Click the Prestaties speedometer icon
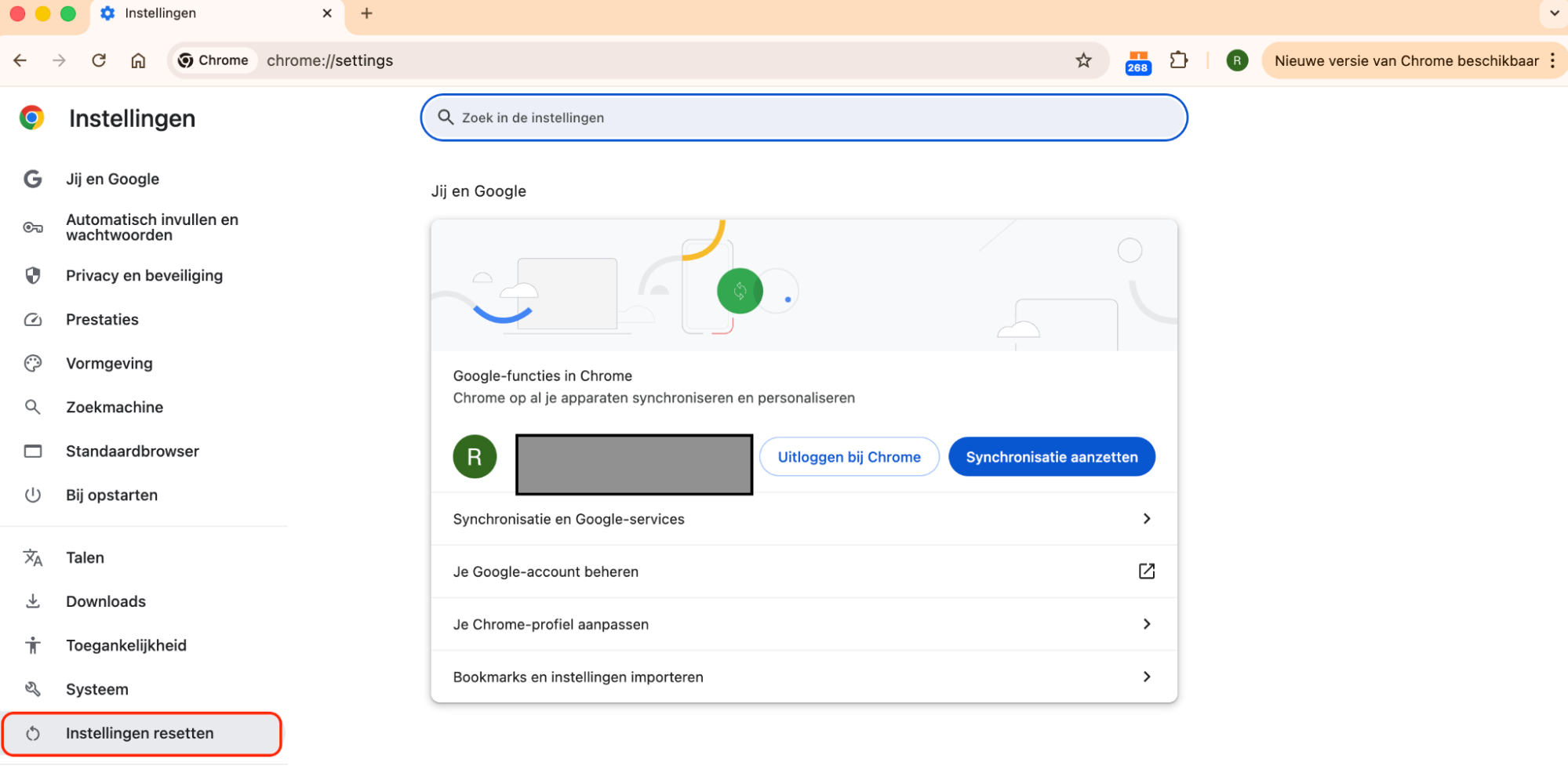This screenshot has height=773, width=1568. (33, 319)
